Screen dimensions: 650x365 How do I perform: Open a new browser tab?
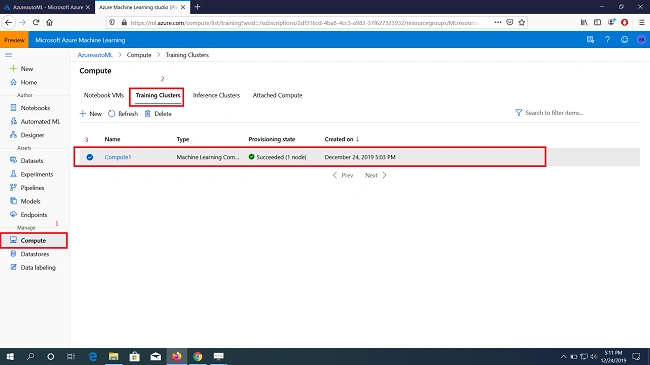(197, 7)
